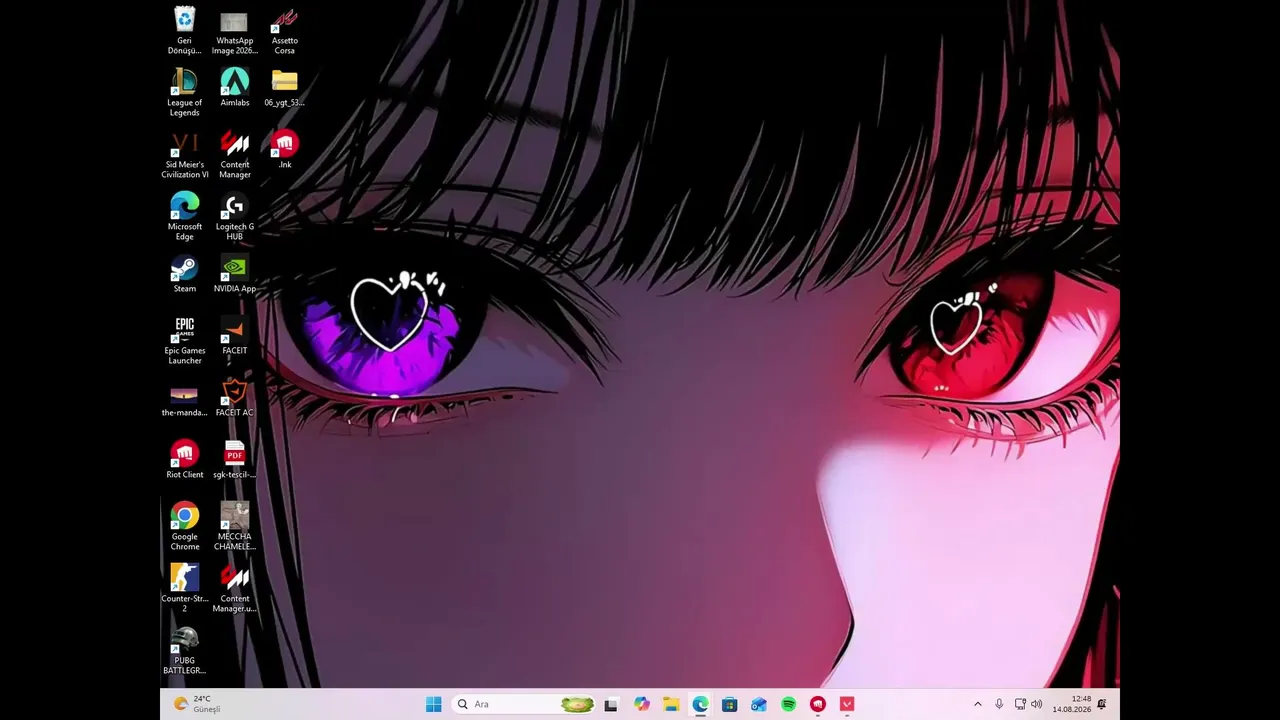This screenshot has height=720, width=1280.
Task: Select the Steam desktop shortcut
Action: [185, 274]
